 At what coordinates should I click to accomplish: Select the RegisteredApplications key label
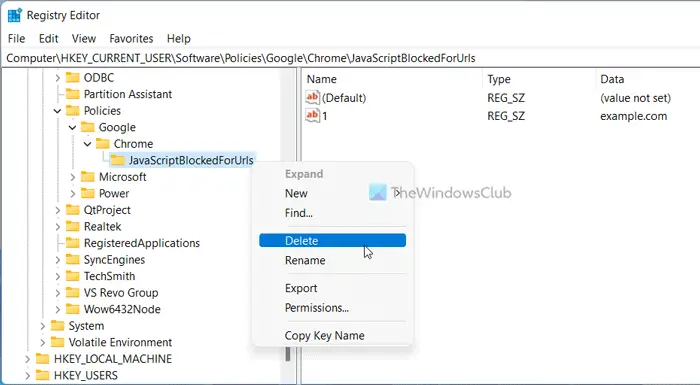142,243
